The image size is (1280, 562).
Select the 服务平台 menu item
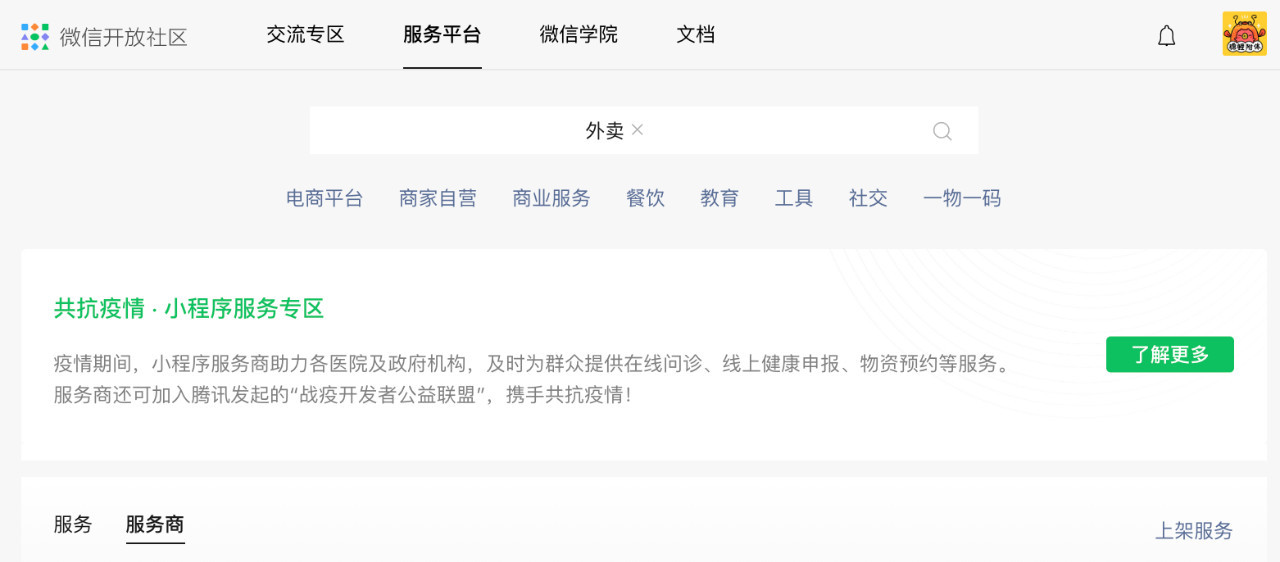pyautogui.click(x=442, y=35)
